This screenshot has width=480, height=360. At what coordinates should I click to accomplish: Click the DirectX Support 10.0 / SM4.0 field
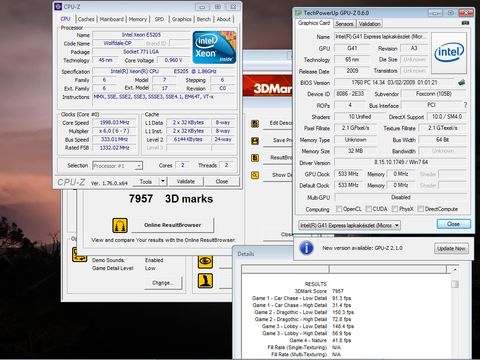pos(447,117)
